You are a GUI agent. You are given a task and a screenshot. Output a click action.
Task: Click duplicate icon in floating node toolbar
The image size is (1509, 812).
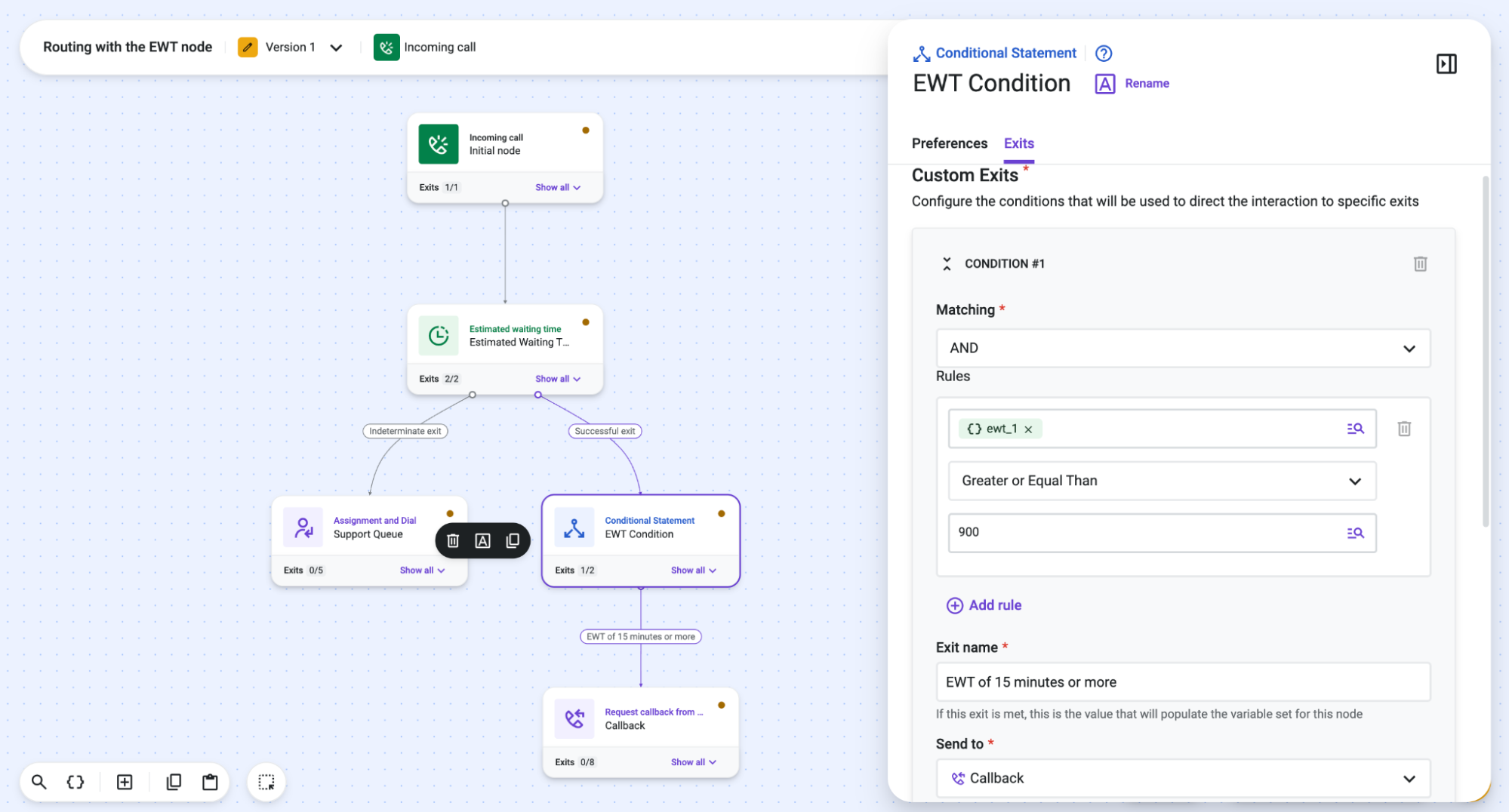pyautogui.click(x=513, y=540)
